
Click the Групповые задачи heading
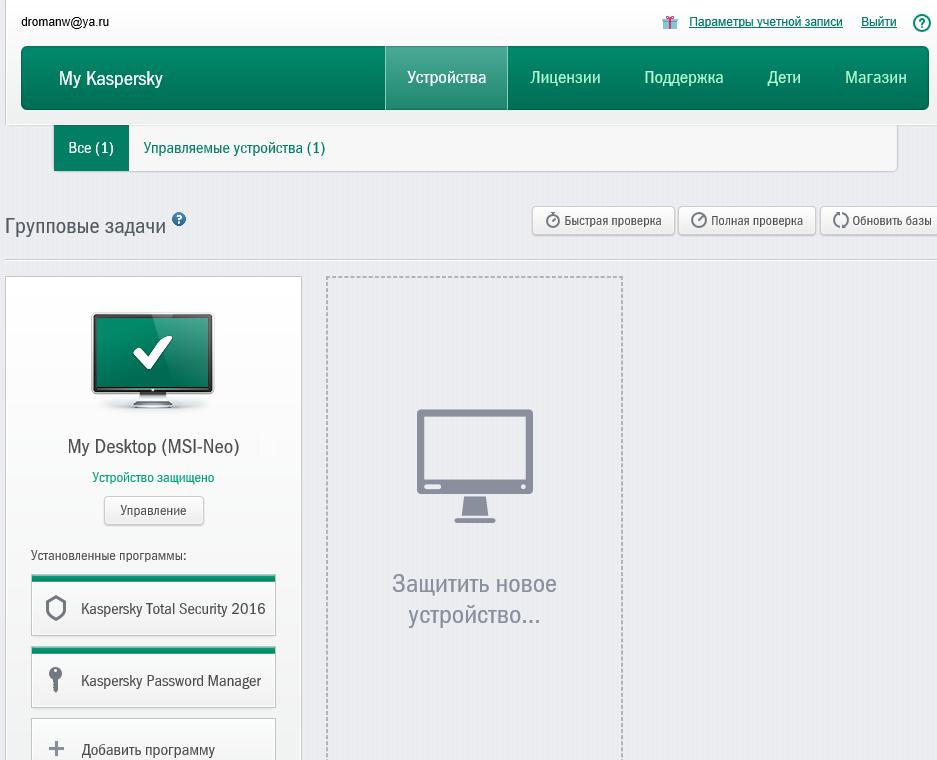(x=85, y=226)
